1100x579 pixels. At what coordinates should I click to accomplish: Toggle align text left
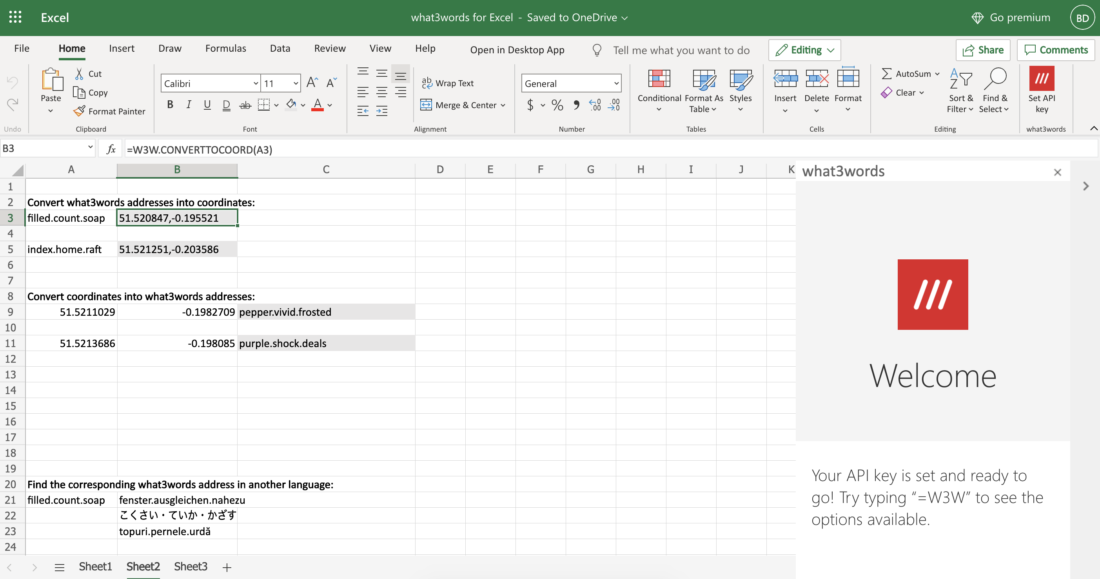[x=363, y=92]
